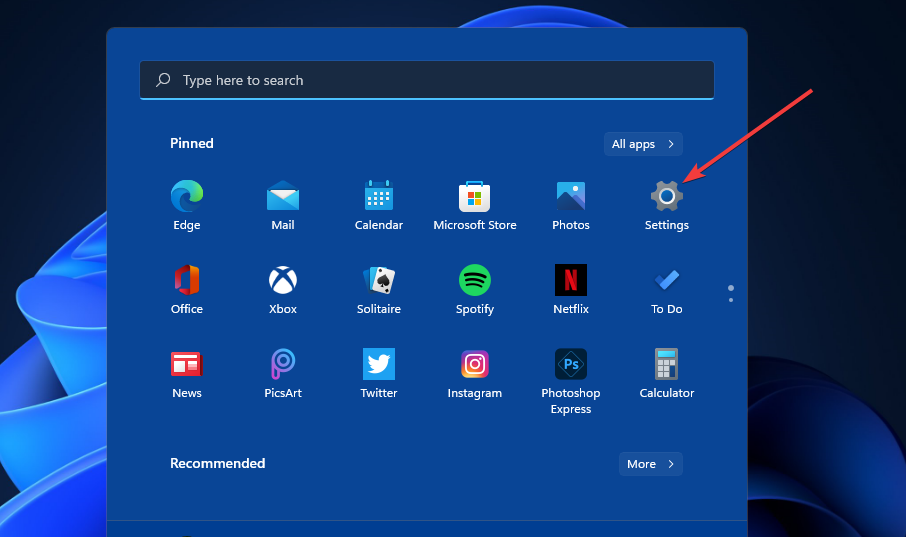
Task: Launch the Photos app
Action: pos(571,196)
